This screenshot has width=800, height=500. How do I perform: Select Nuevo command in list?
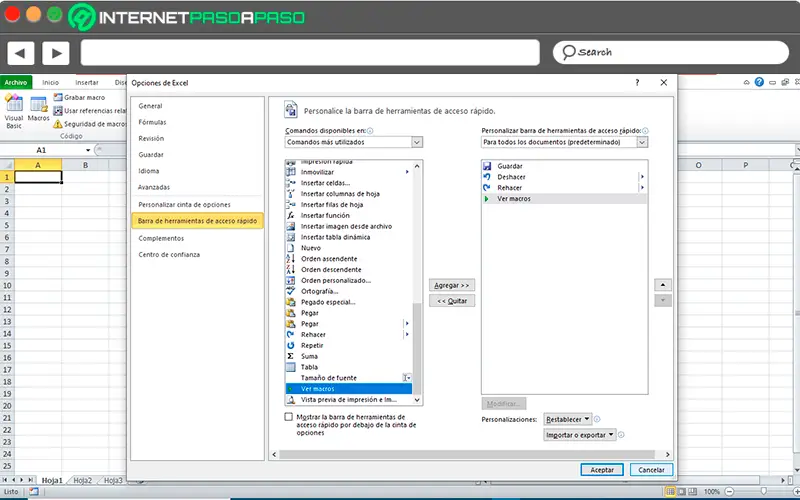tap(348, 248)
